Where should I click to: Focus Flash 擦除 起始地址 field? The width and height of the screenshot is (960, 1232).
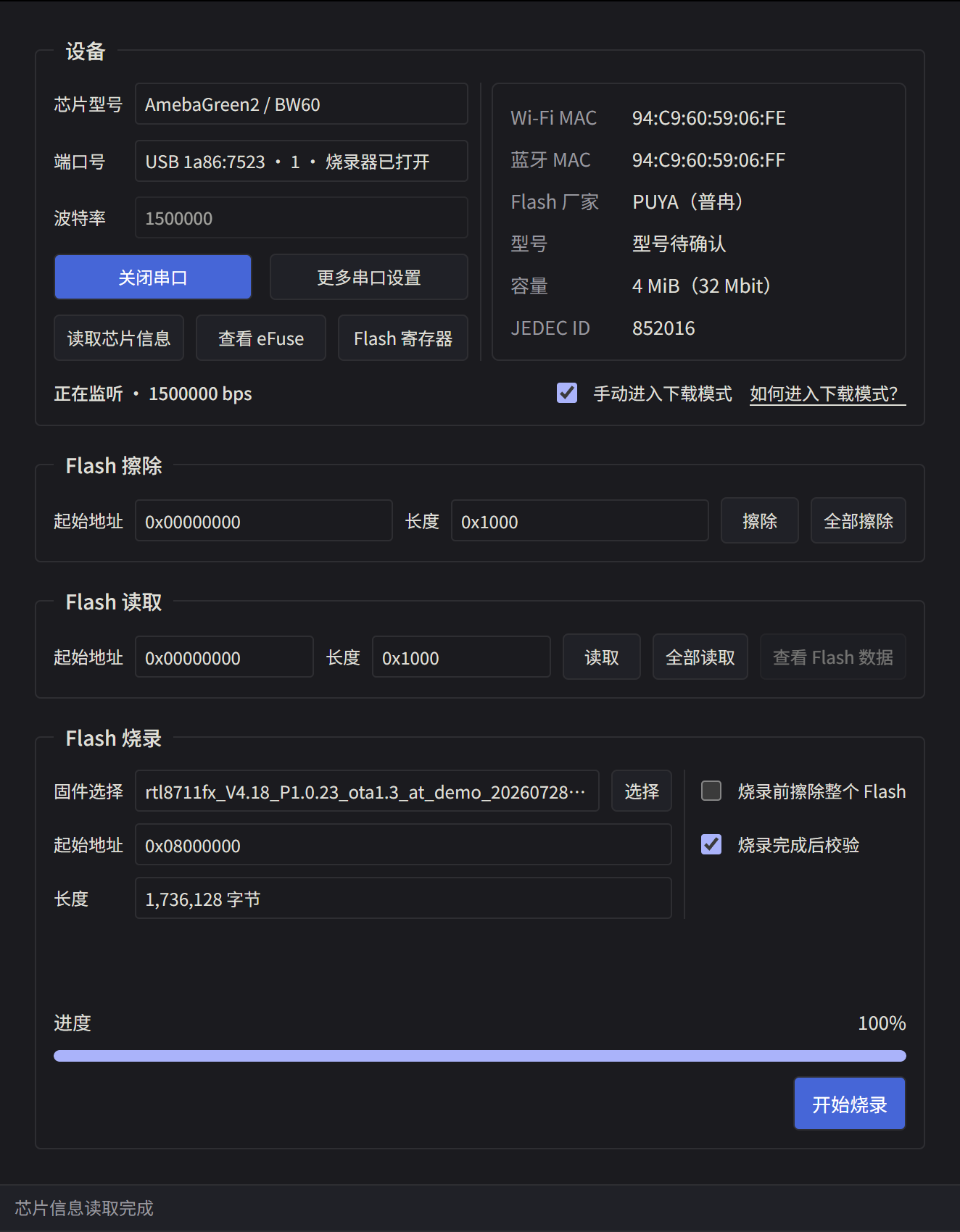tap(264, 520)
